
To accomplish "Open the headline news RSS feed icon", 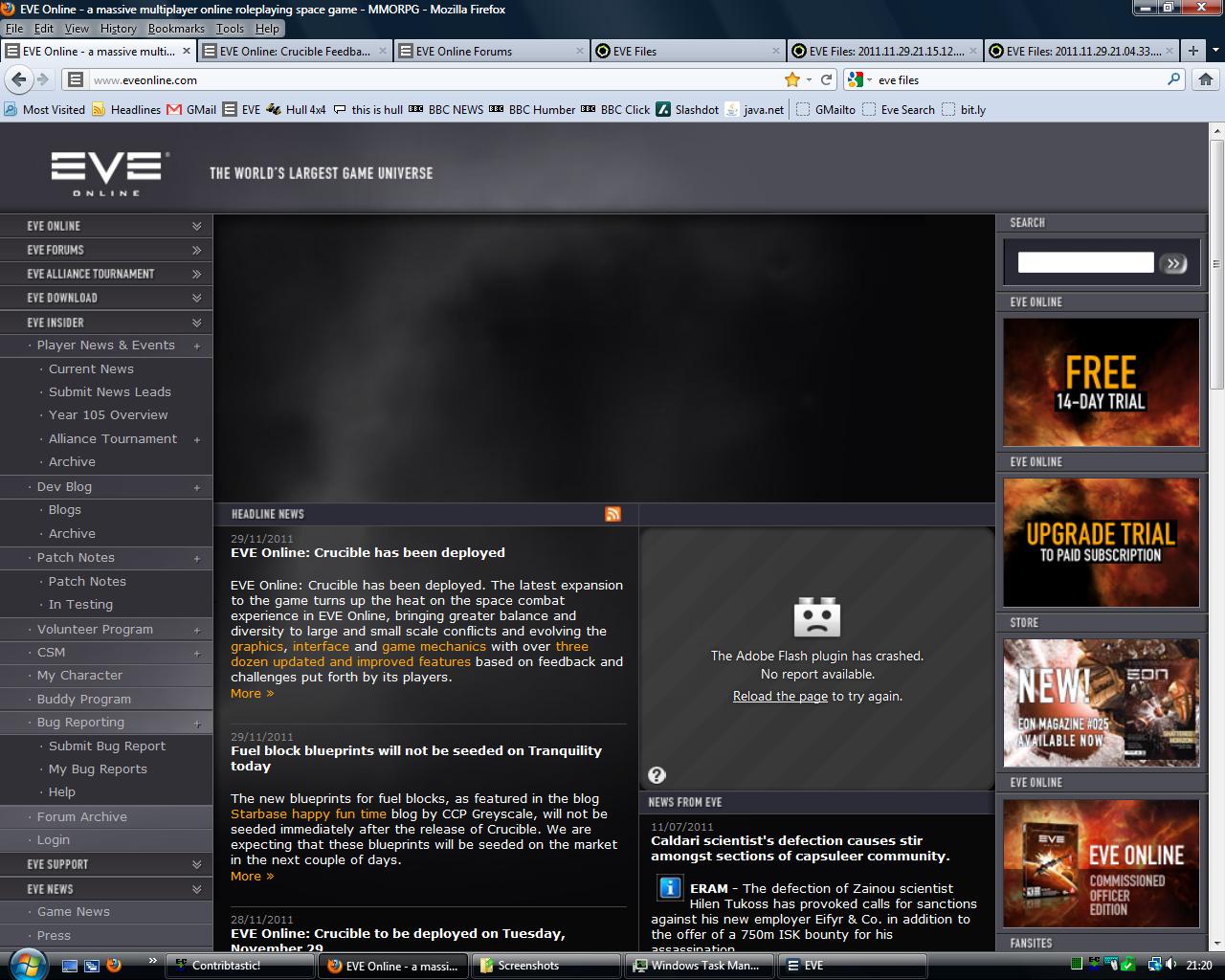I will [612, 514].
